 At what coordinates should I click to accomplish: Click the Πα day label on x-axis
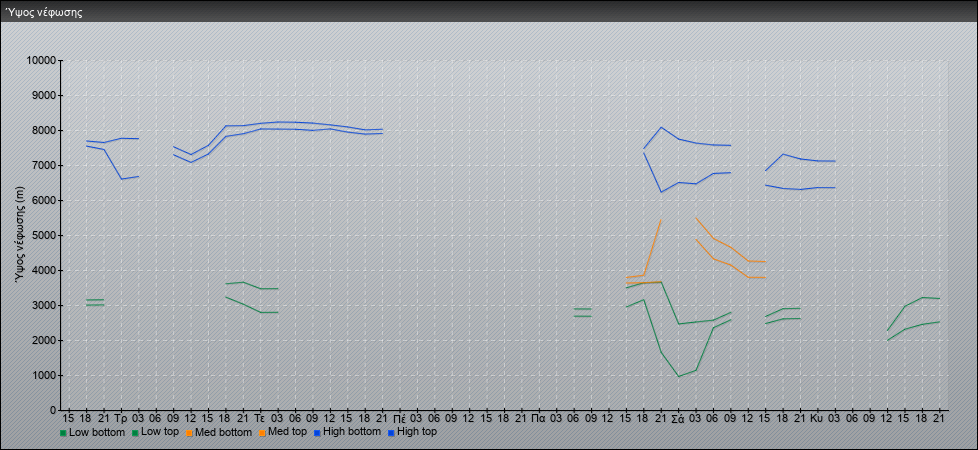click(x=538, y=418)
